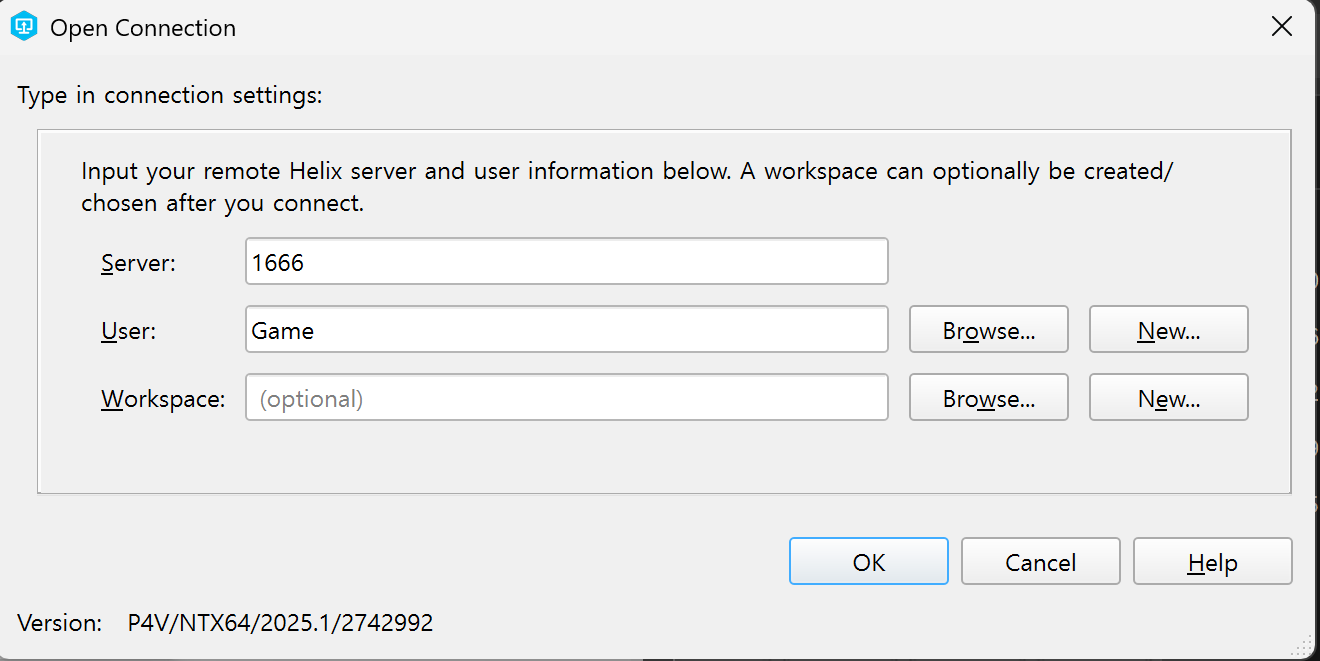Browse for an existing User
Image resolution: width=1320 pixels, height=661 pixels.
(989, 330)
